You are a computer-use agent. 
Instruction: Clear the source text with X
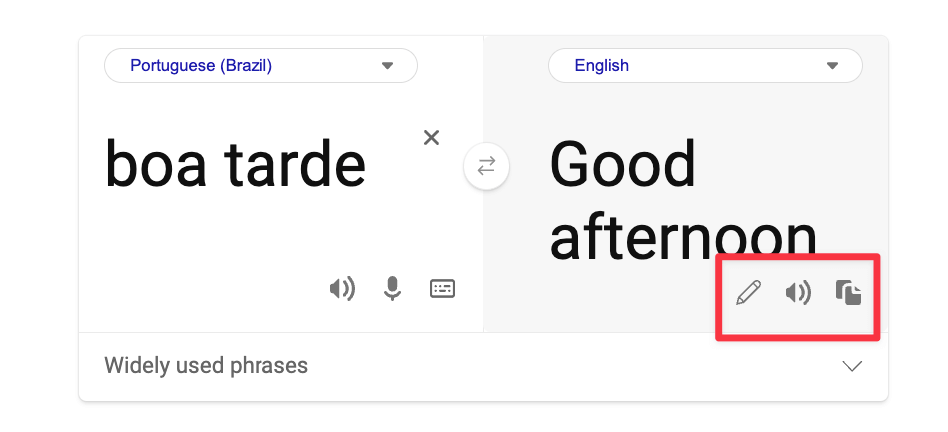pyautogui.click(x=431, y=138)
